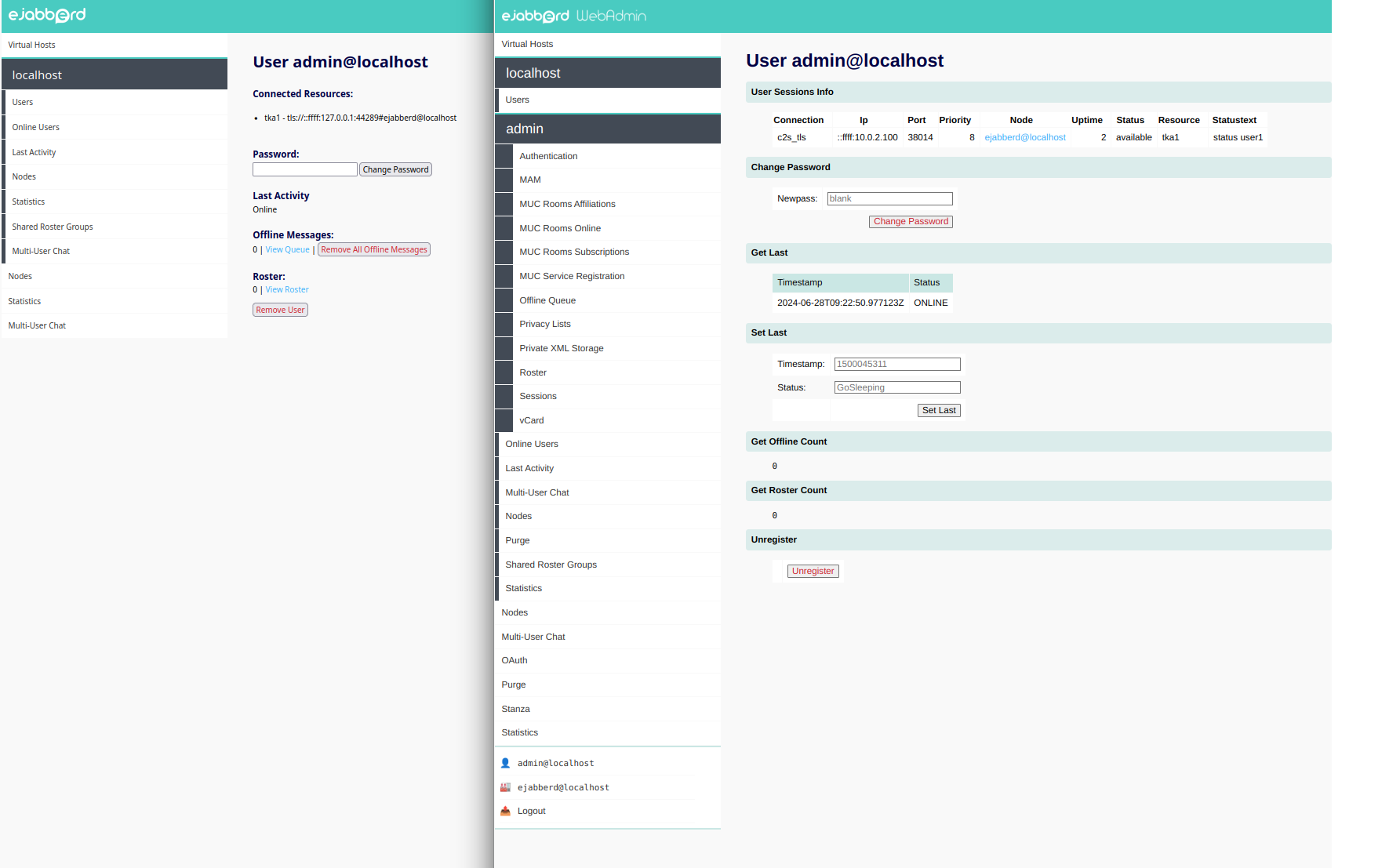
Task: Open Users in the left window sidebar
Action: (x=23, y=102)
